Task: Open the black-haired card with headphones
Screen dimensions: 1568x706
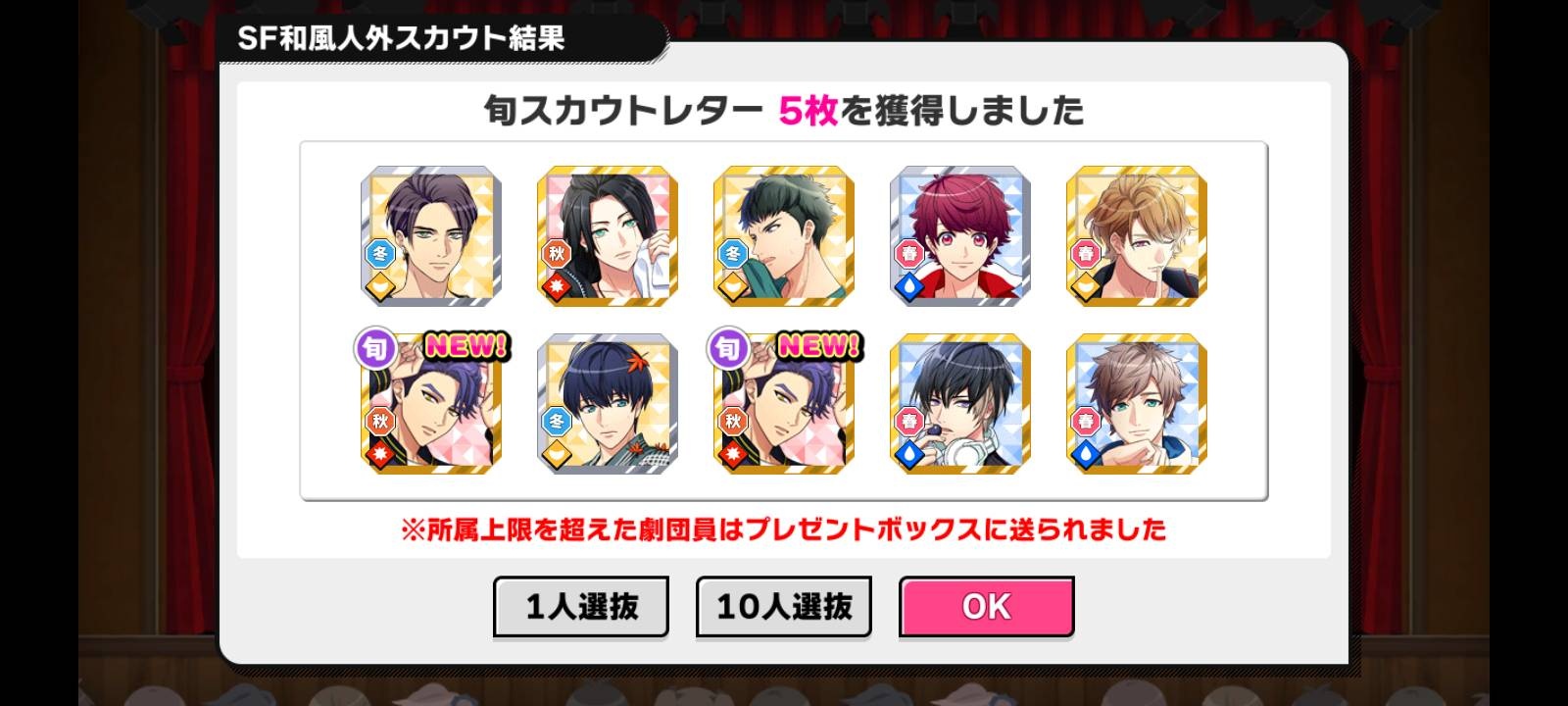Action: (x=960, y=404)
